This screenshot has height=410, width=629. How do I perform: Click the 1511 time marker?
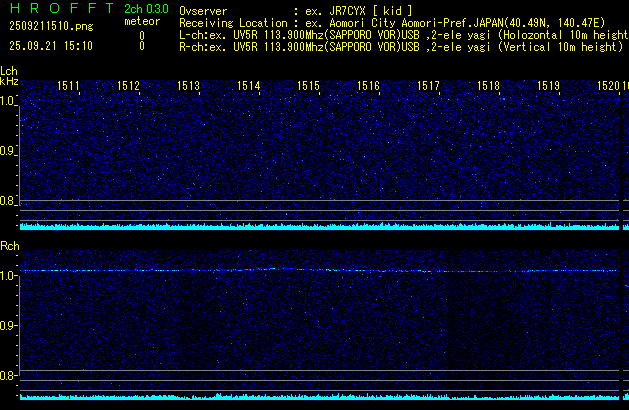69,87
